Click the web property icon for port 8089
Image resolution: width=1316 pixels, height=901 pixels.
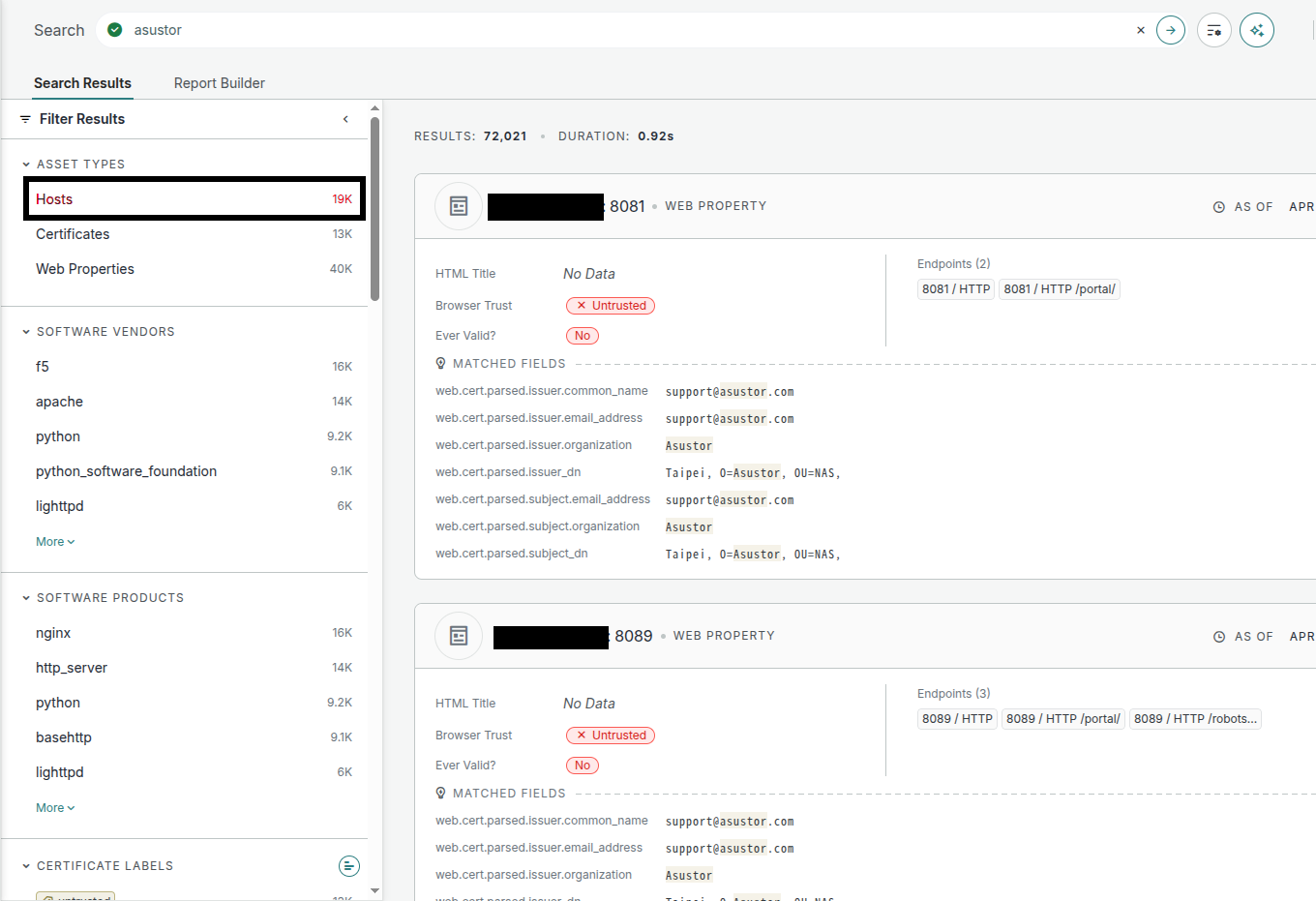[x=459, y=636]
